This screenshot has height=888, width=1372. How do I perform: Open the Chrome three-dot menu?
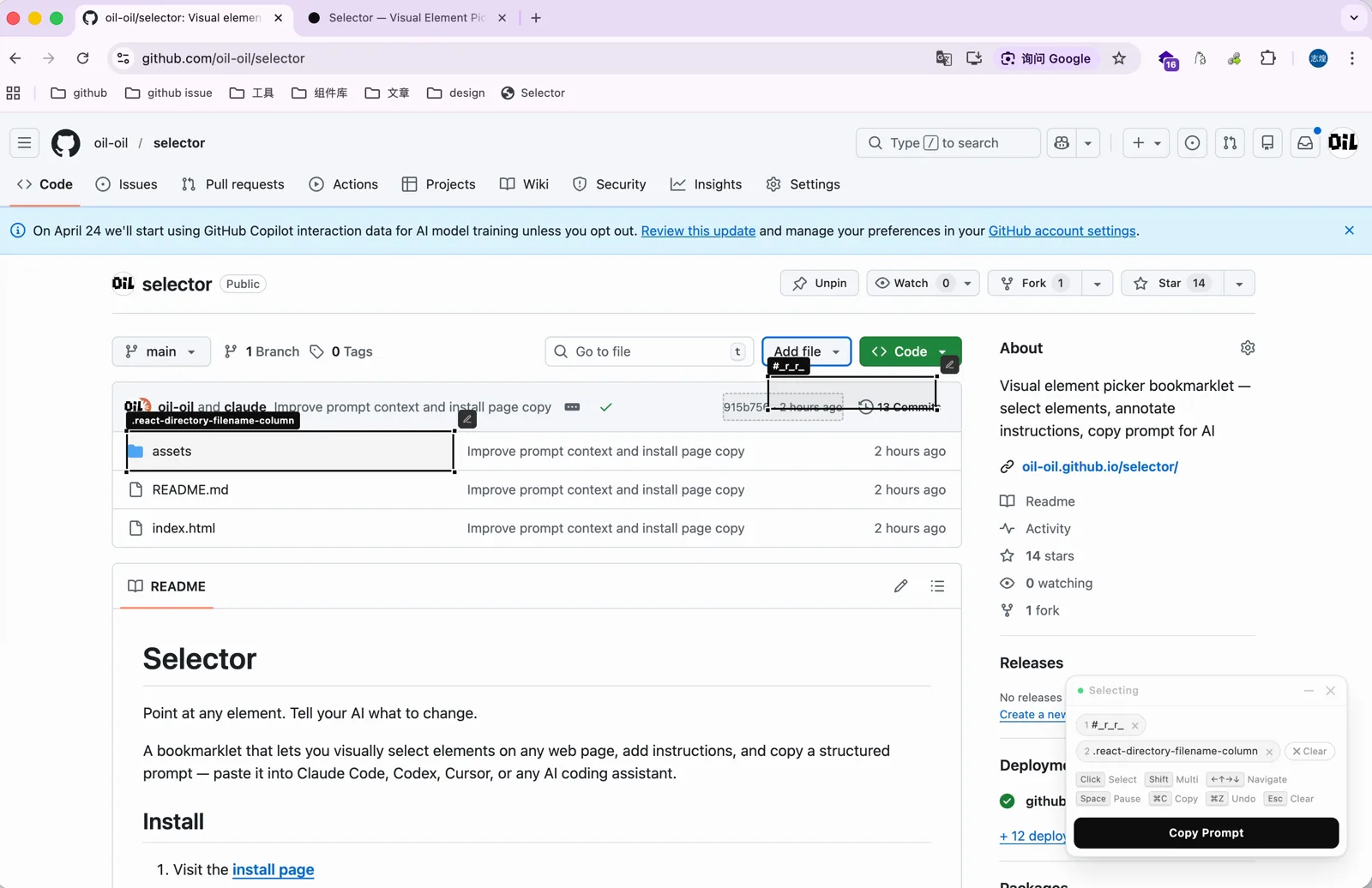(x=1352, y=58)
